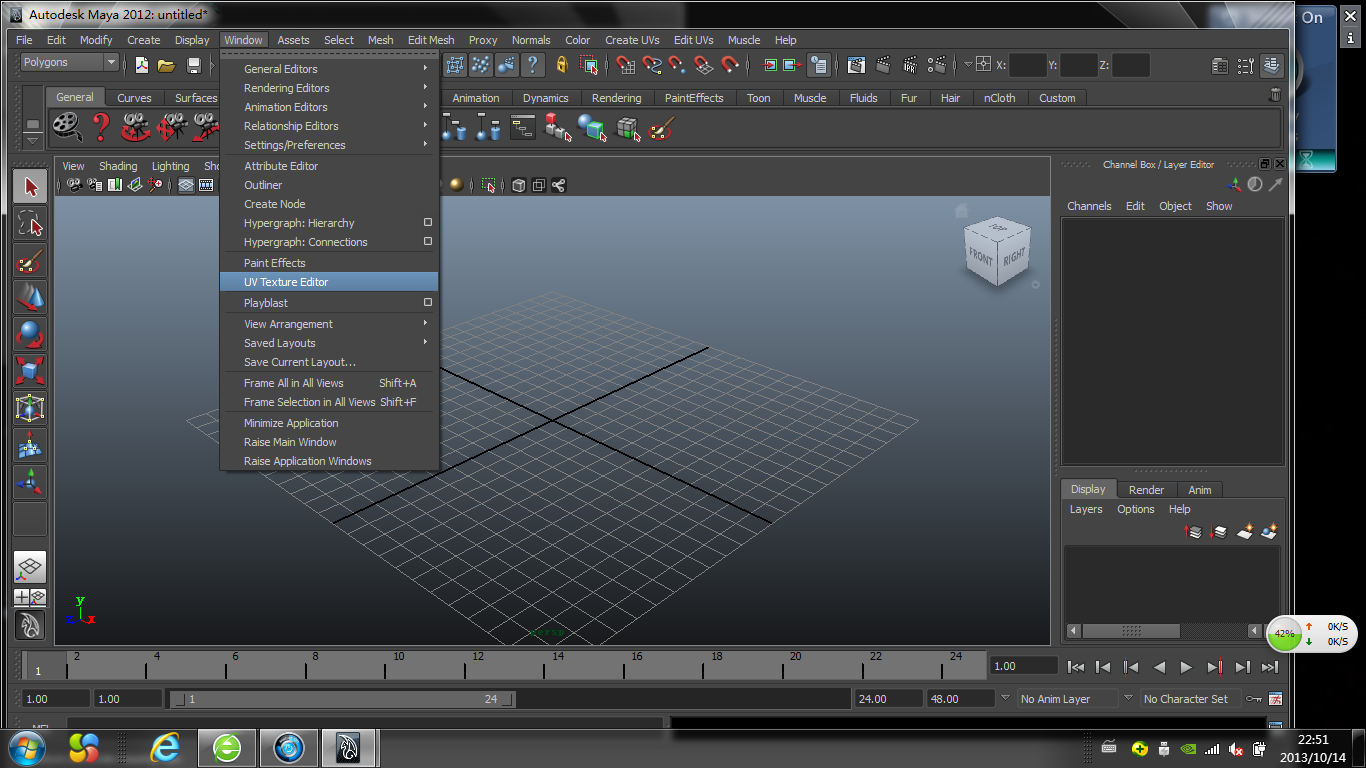Select the arrow Select tool in toolbox
This screenshot has height=768, width=1366.
click(x=30, y=187)
